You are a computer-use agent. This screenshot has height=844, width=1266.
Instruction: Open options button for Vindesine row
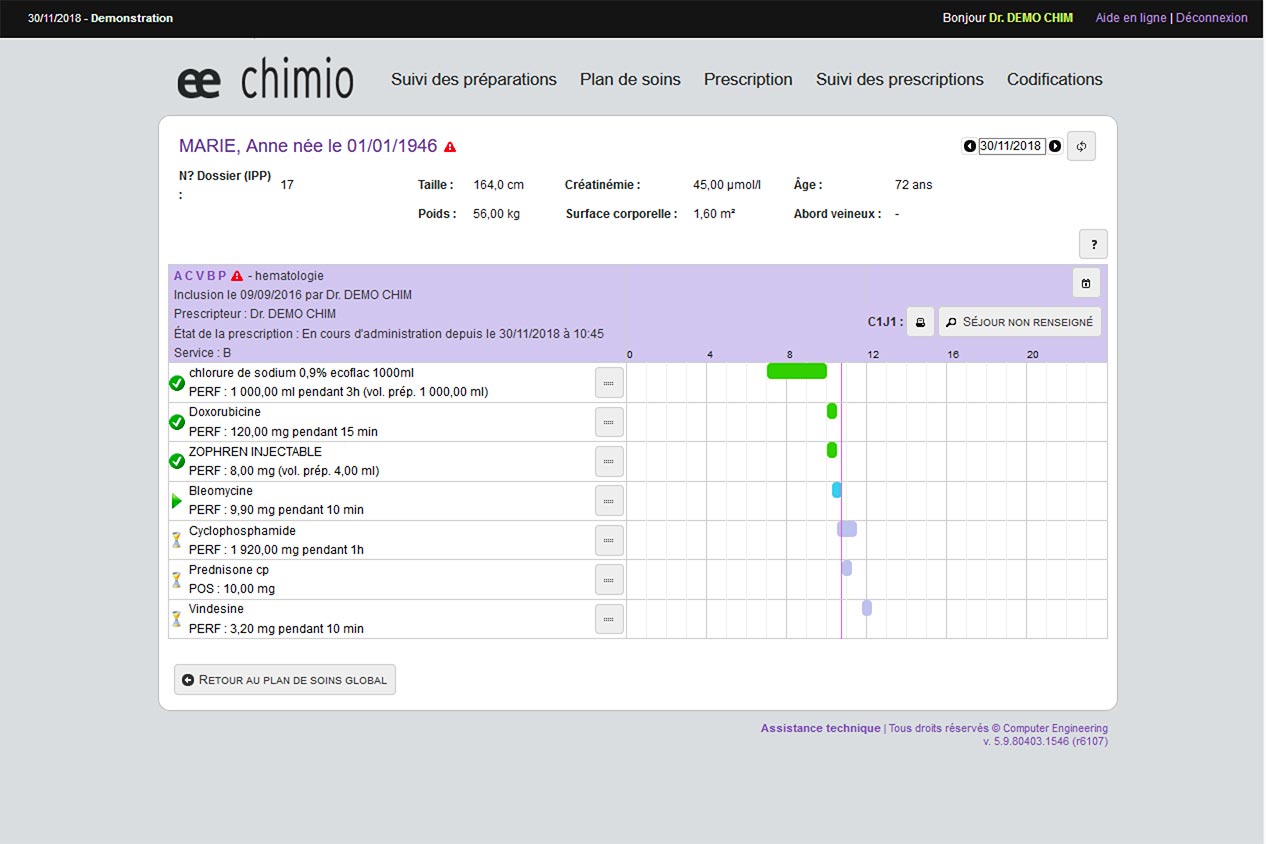609,619
